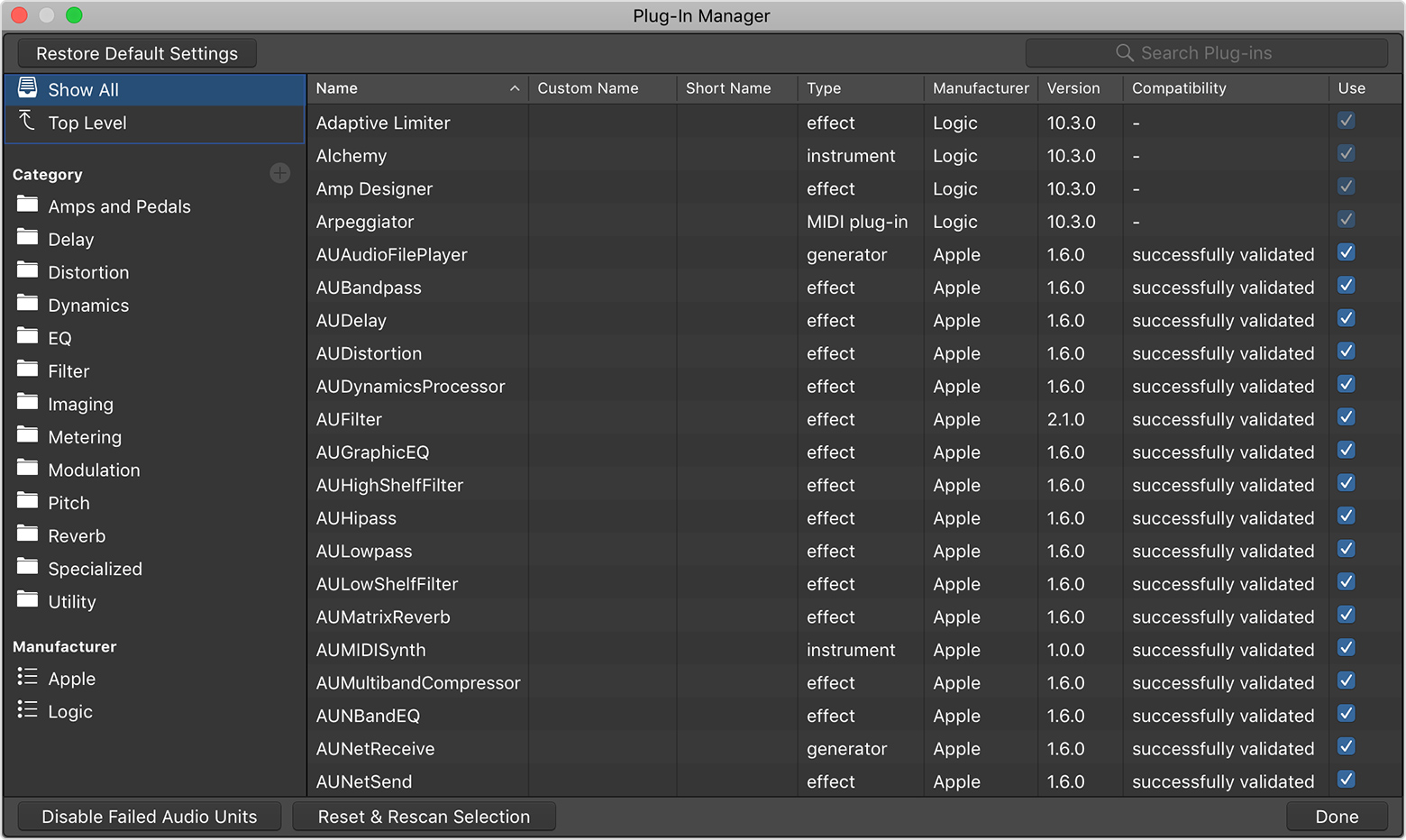This screenshot has height=840, width=1406.
Task: Click the EQ folder icon
Action: pos(28,336)
